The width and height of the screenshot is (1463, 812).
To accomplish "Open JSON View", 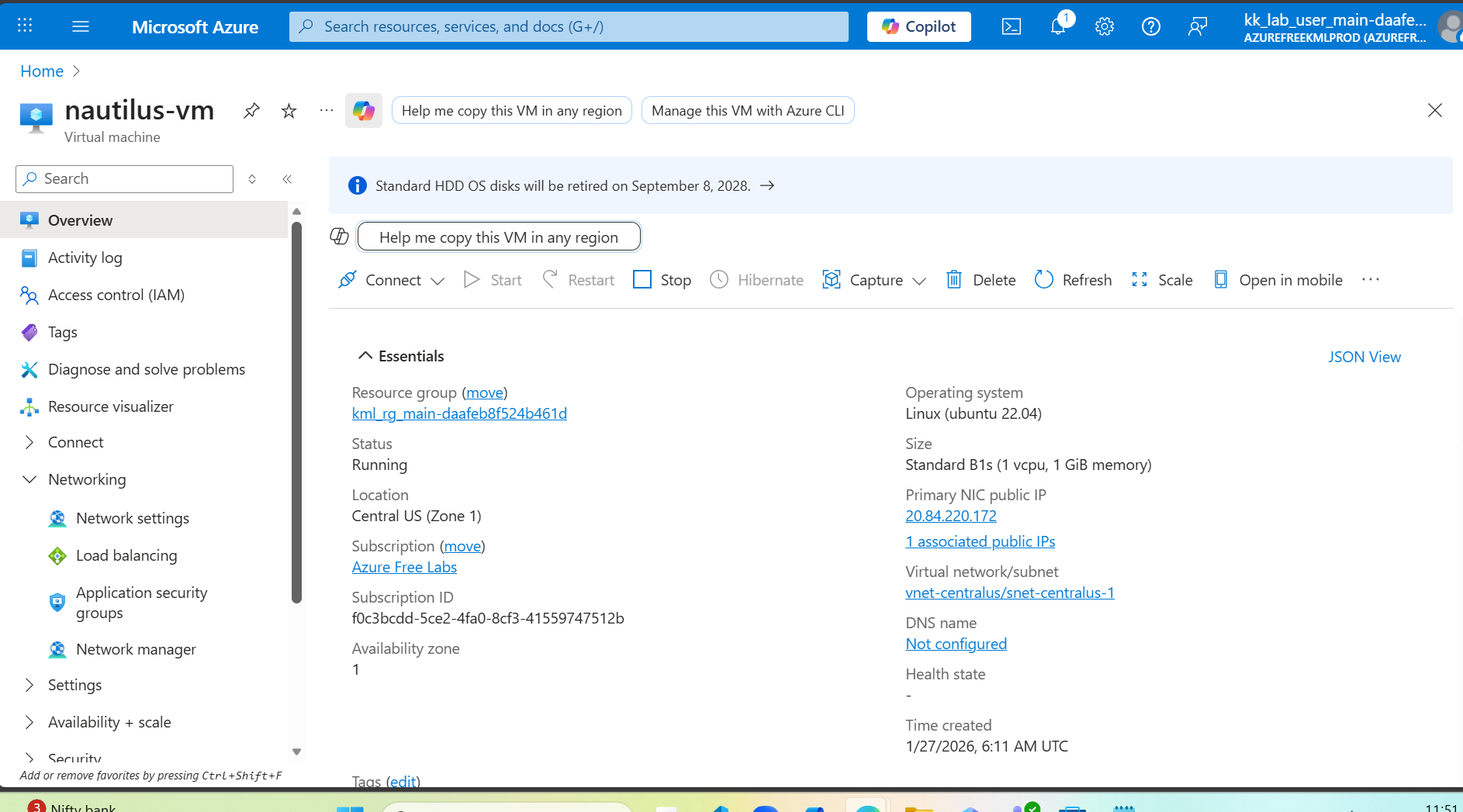I will (x=1364, y=357).
